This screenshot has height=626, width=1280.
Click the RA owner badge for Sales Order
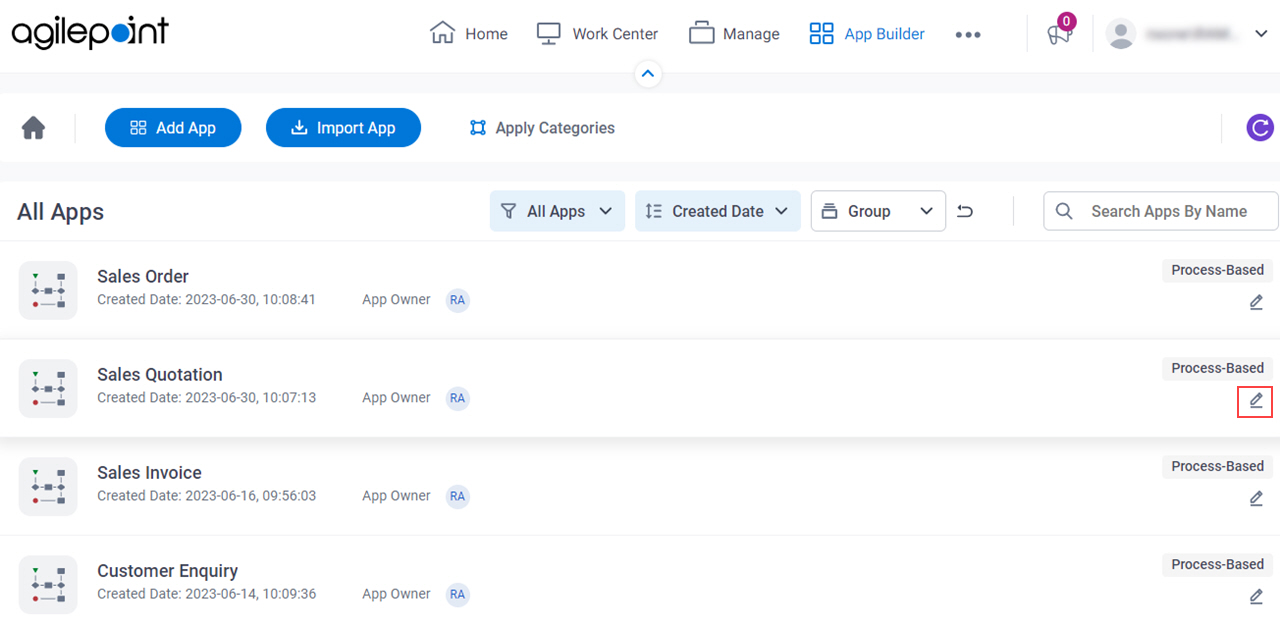[x=457, y=300]
